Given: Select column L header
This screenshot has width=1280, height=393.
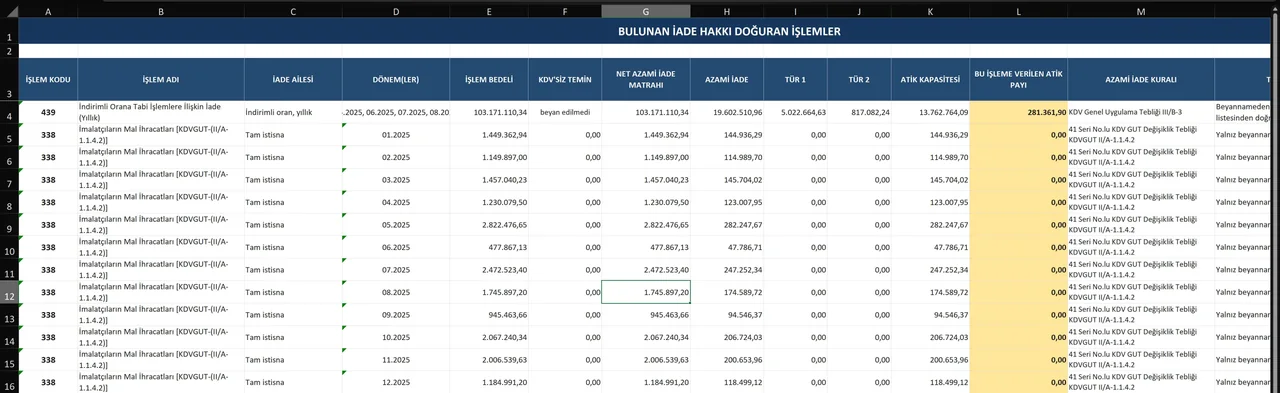Looking at the screenshot, I should (x=1019, y=11).
